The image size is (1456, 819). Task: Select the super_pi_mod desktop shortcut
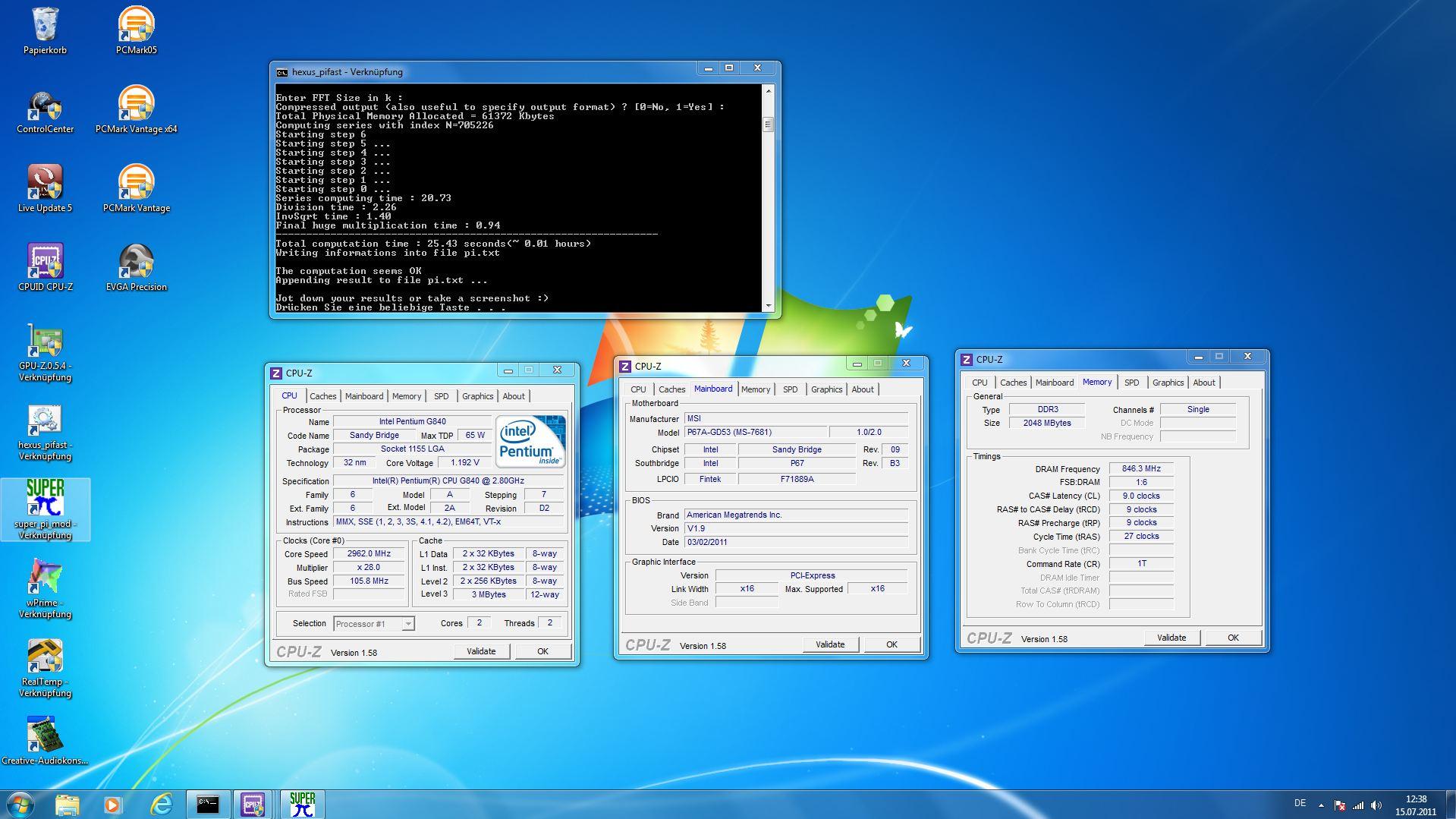pyautogui.click(x=45, y=509)
